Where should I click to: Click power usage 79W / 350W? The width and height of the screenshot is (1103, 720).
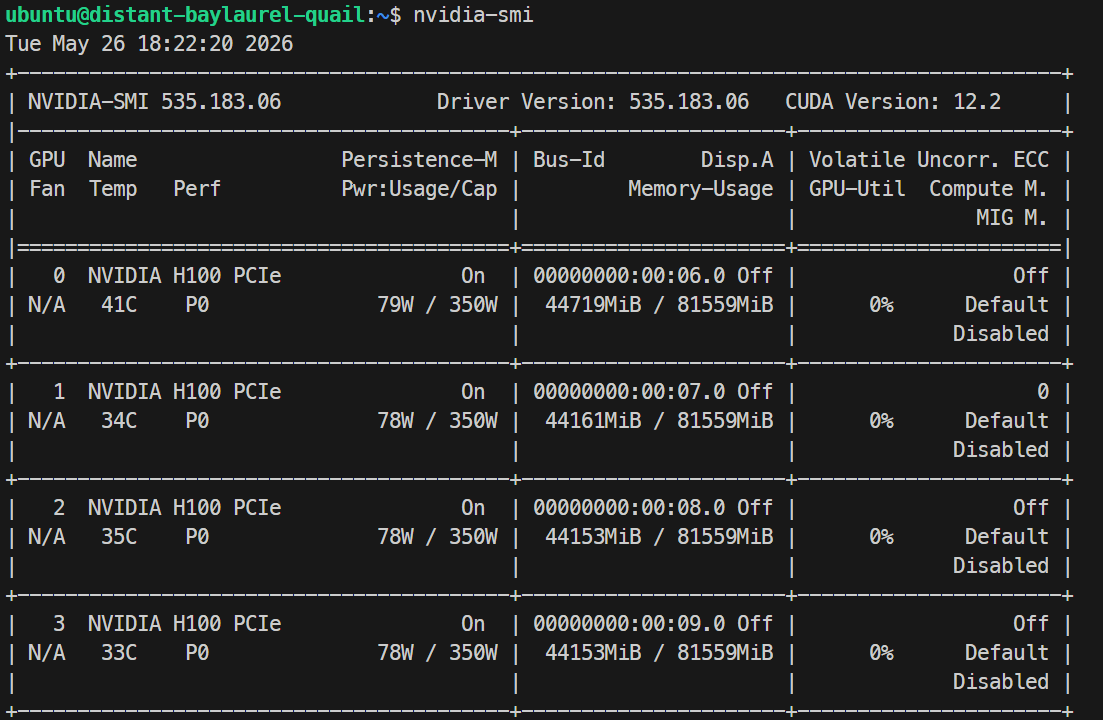click(438, 304)
